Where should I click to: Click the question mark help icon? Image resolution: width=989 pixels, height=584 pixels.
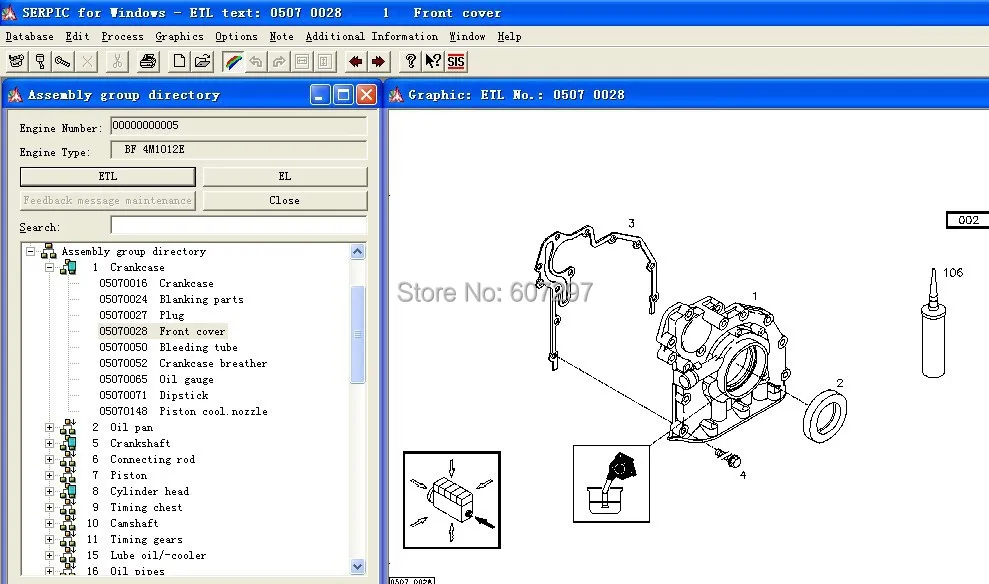[410, 61]
